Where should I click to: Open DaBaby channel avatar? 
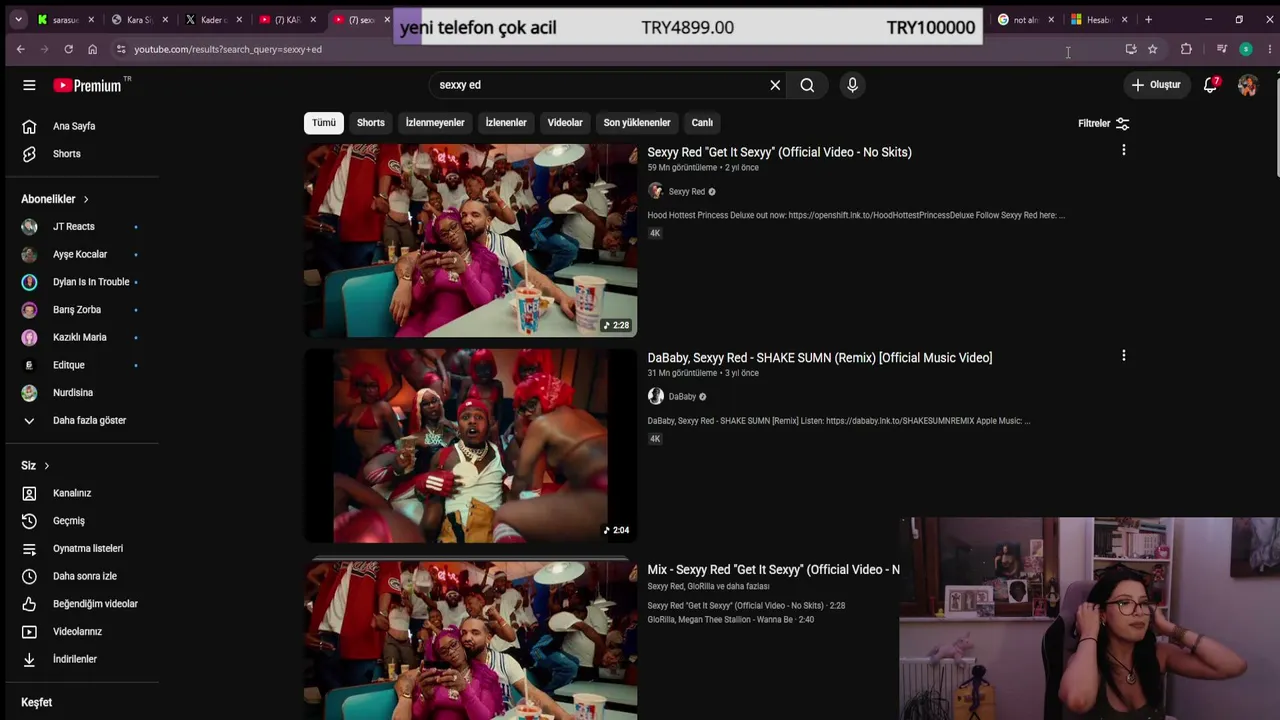coord(656,397)
